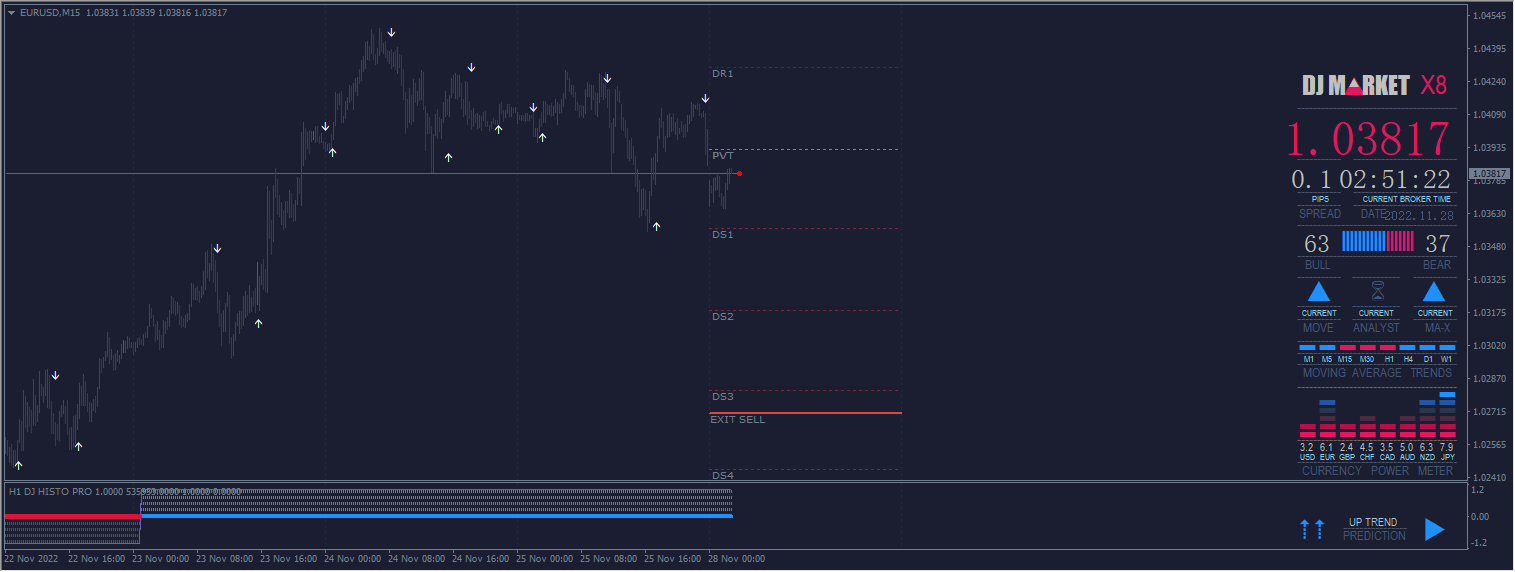Screen dimensions: 1515x572
Task: Select the DS3 support label
Action: (x=722, y=397)
